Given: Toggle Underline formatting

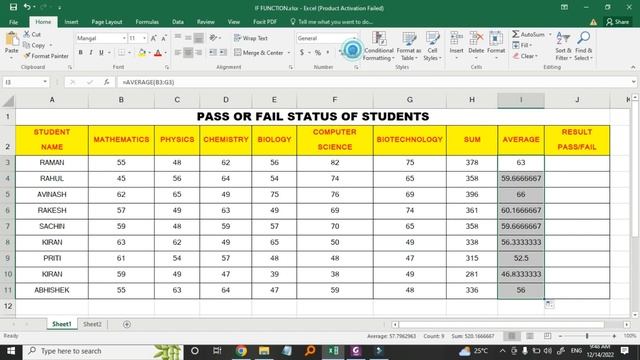Looking at the screenshot, I should click(101, 53).
